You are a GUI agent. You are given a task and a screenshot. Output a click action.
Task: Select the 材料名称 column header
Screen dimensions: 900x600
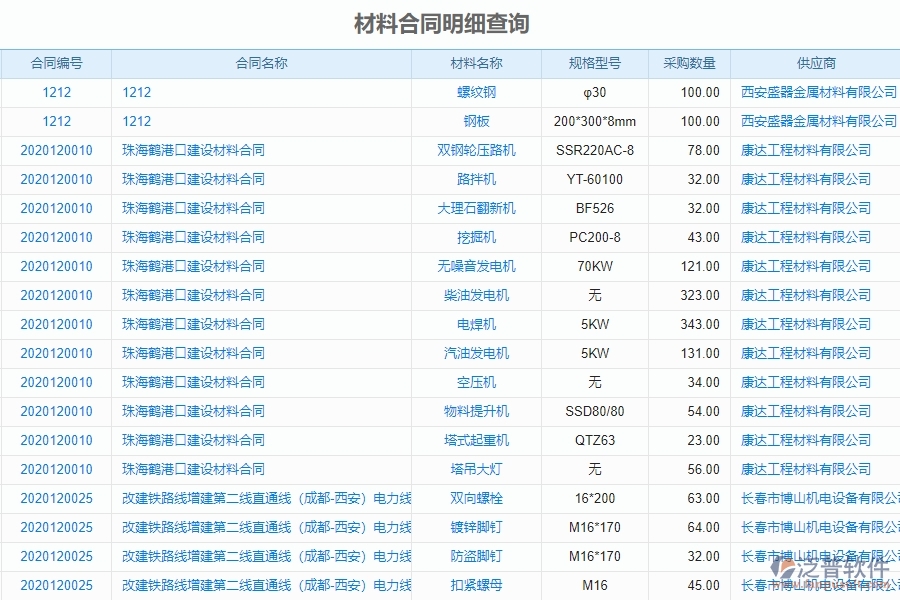477,63
